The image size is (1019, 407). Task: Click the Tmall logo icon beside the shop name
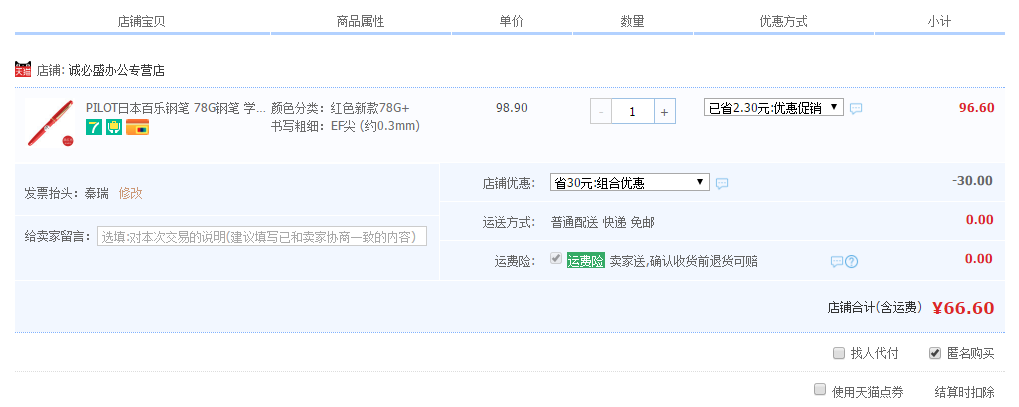(x=23, y=70)
